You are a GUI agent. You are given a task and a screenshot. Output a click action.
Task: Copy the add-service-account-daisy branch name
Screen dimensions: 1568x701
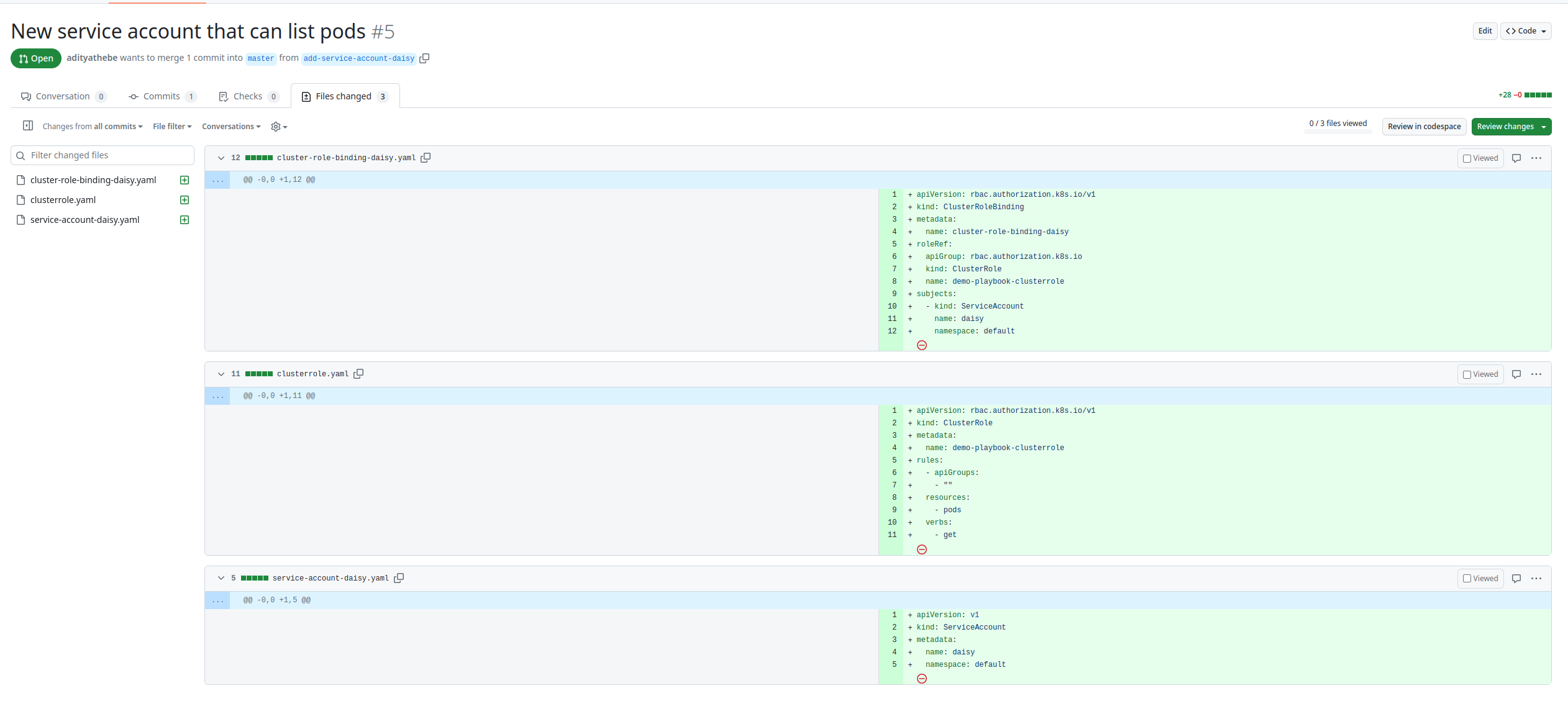point(425,58)
